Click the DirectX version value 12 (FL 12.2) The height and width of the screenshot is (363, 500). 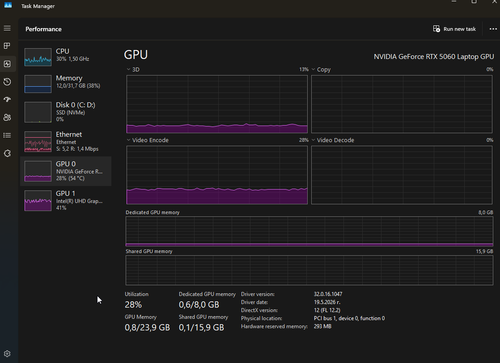[x=327, y=310]
